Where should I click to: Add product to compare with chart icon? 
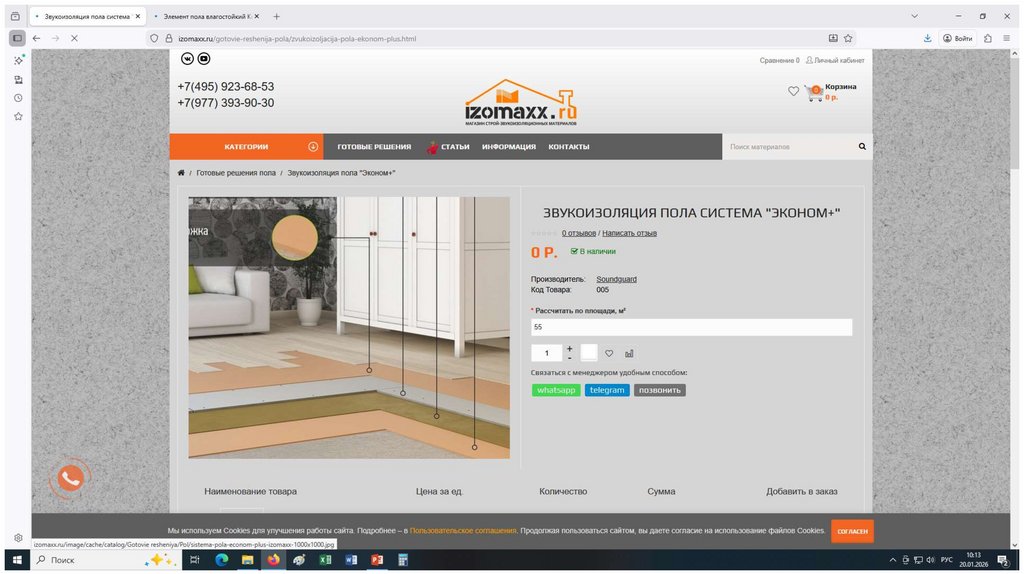coord(629,353)
